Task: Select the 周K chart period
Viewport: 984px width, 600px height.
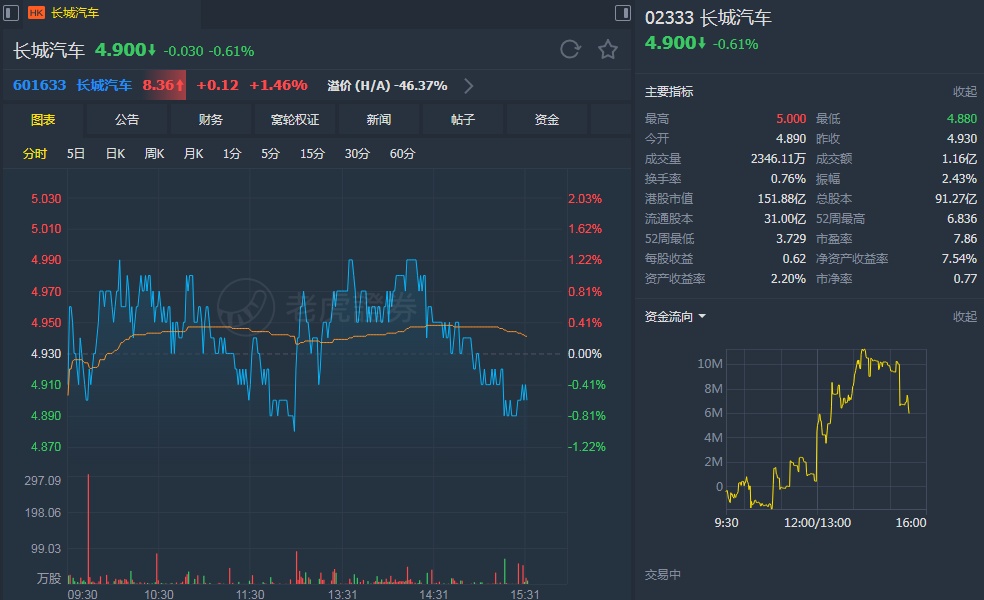Action: pos(154,154)
